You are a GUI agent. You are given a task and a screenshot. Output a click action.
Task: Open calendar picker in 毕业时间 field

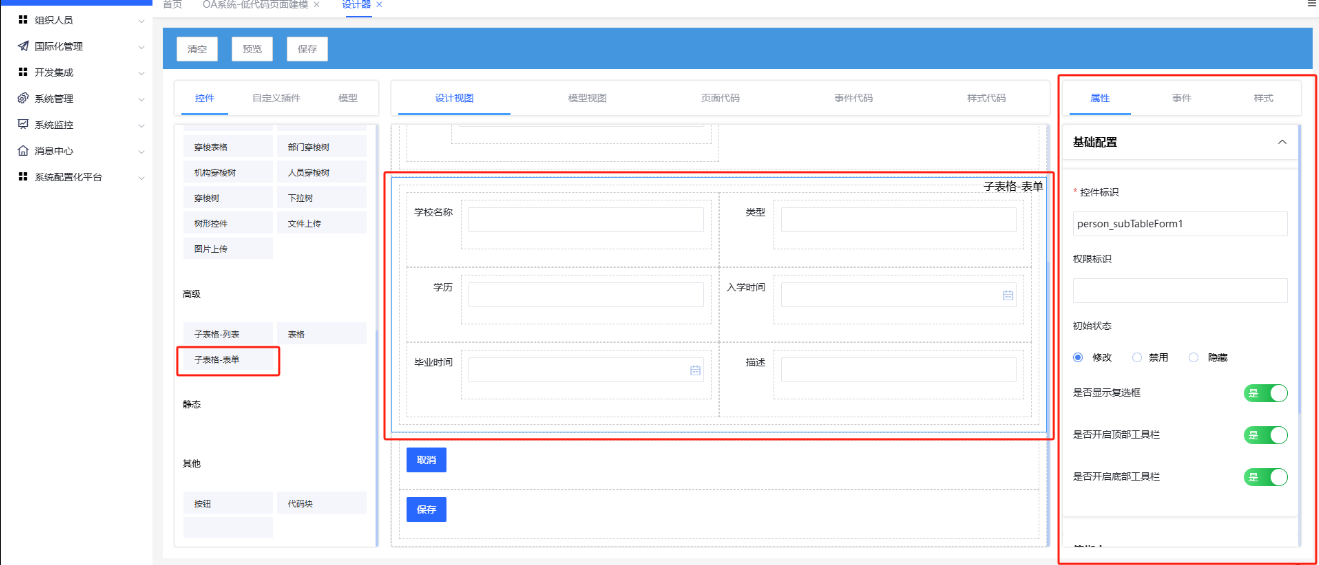pos(695,370)
